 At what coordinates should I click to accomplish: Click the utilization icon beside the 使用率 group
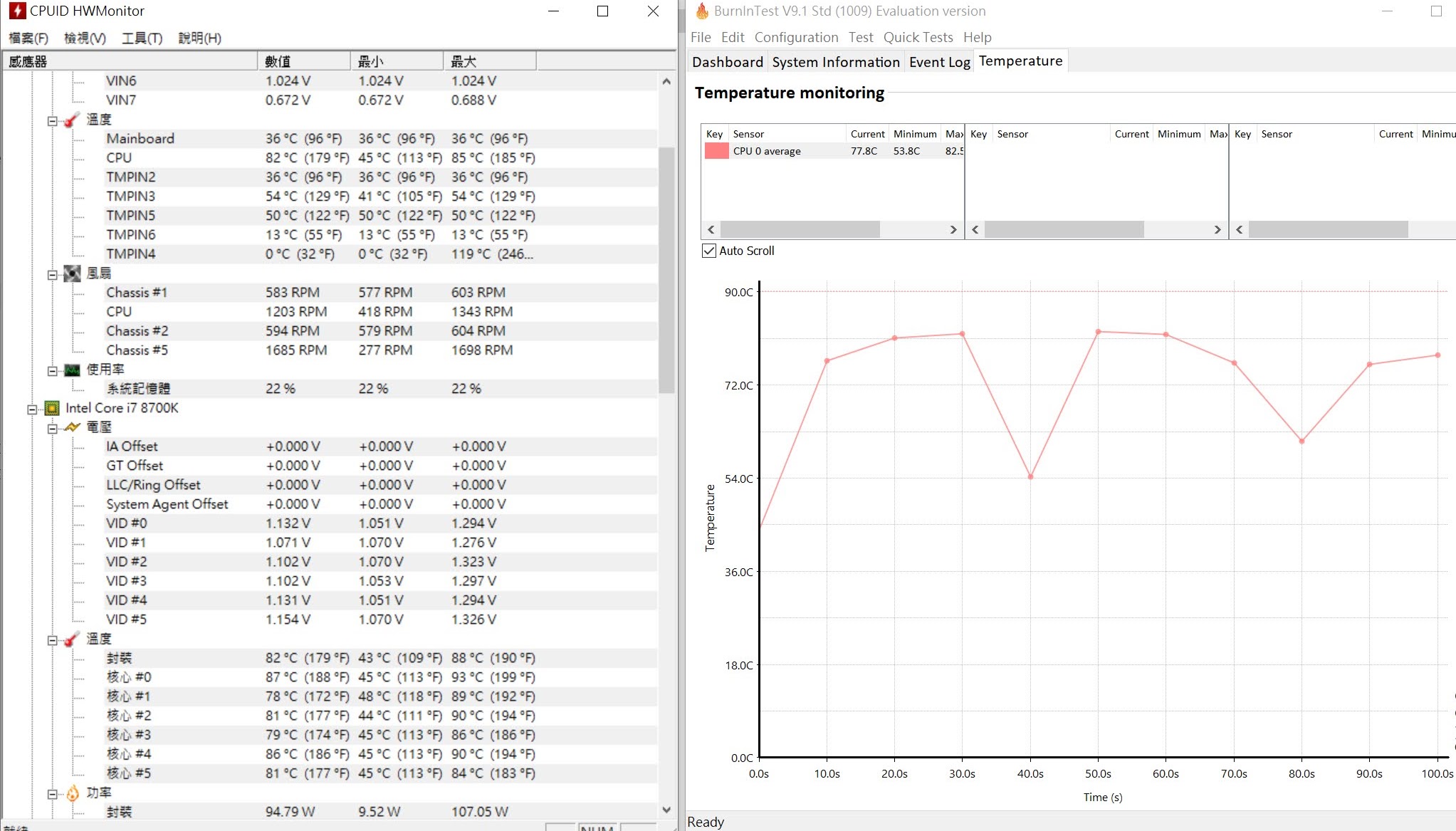click(x=72, y=370)
